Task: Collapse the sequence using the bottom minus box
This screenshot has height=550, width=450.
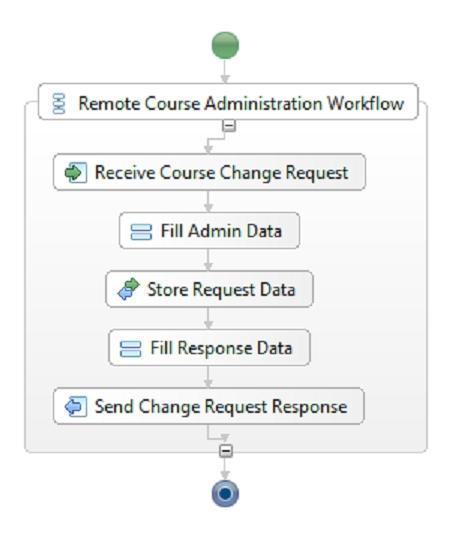Action: [x=226, y=451]
